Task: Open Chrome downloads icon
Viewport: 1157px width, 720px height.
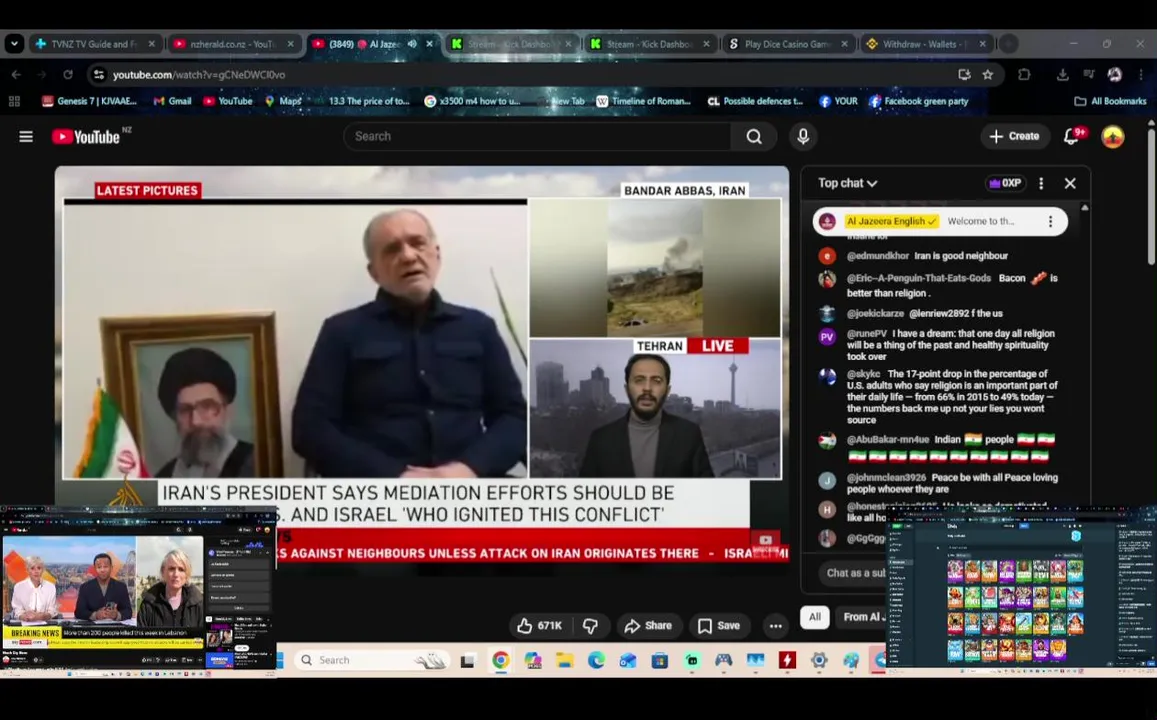Action: click(1063, 75)
